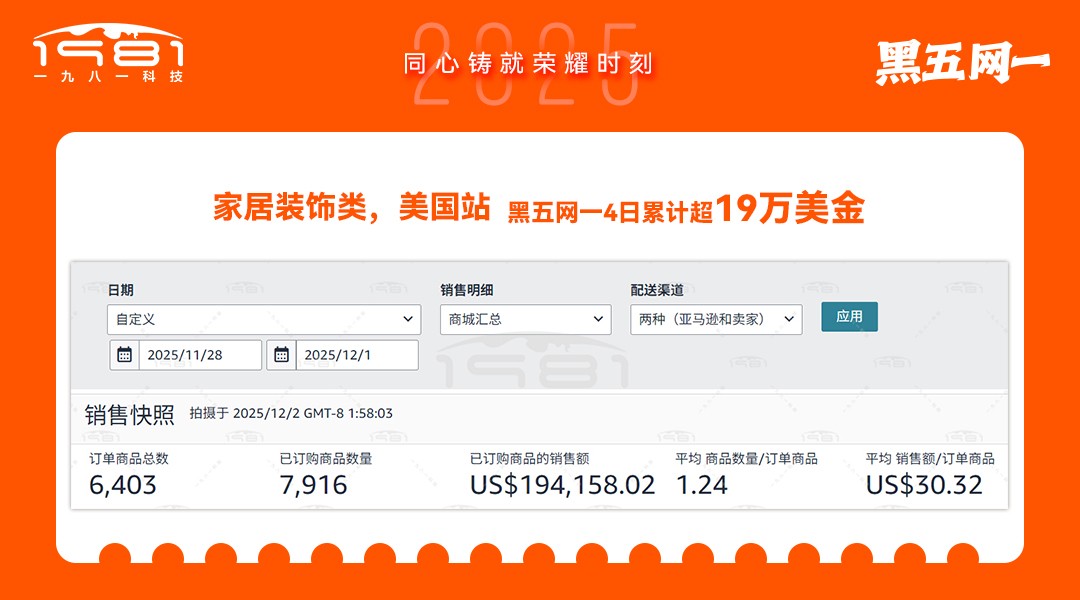The width and height of the screenshot is (1080, 600).
Task: Select the 订单商品总数 value 6,403
Action: (123, 485)
